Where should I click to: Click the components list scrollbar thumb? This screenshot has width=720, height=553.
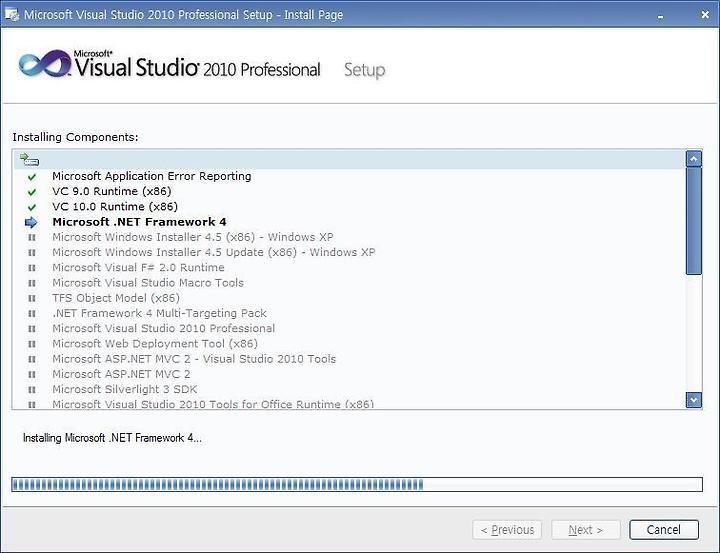click(x=693, y=221)
